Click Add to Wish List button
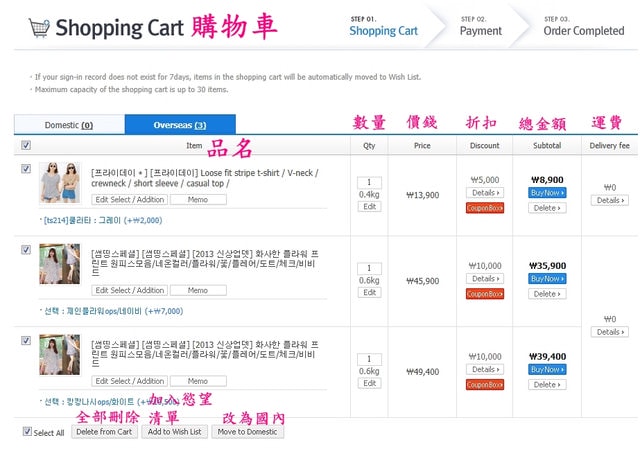 tap(174, 432)
